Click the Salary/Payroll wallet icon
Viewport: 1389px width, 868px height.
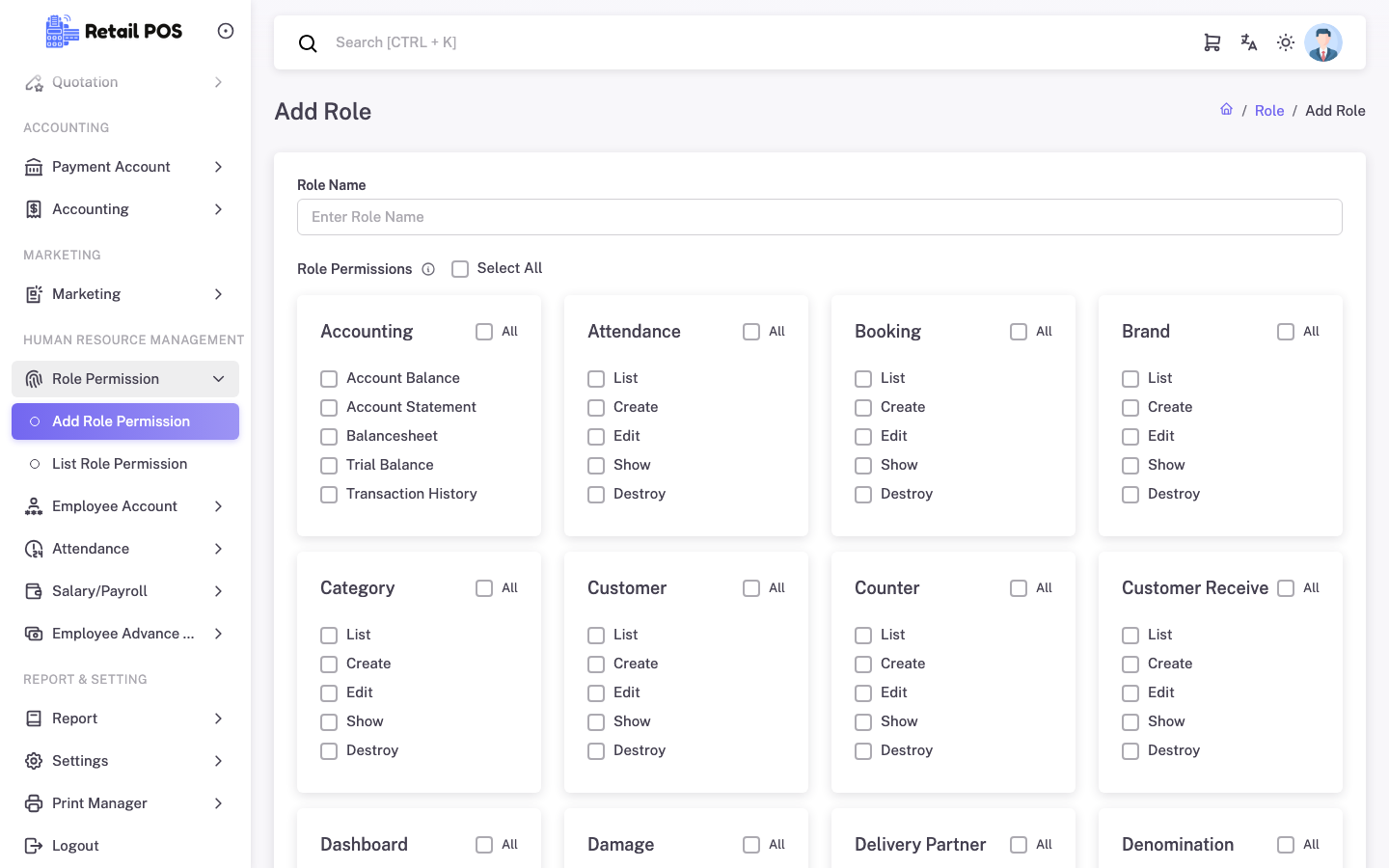coord(34,591)
